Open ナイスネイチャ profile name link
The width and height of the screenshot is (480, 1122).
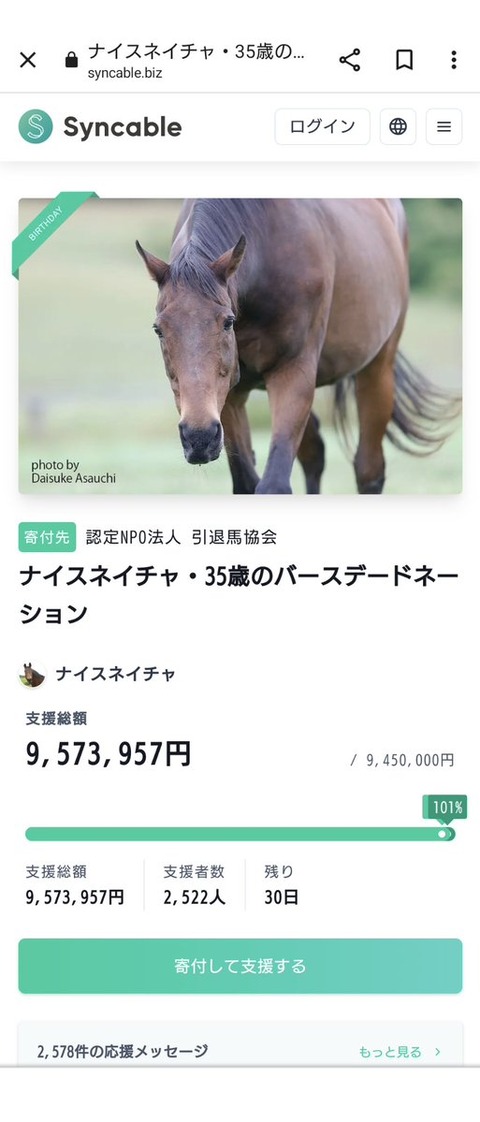116,674
